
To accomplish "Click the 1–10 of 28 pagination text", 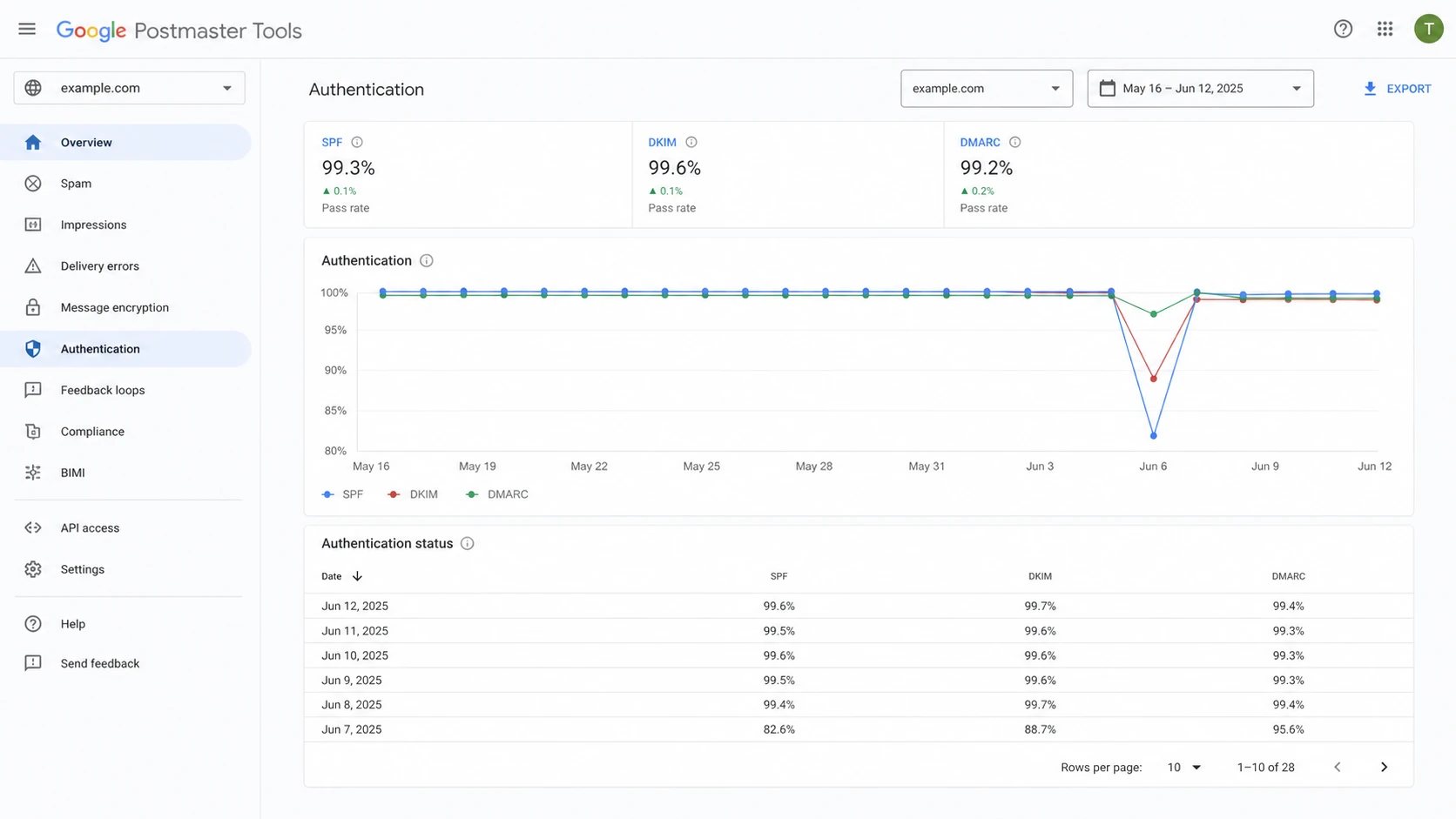I will click(x=1265, y=767).
